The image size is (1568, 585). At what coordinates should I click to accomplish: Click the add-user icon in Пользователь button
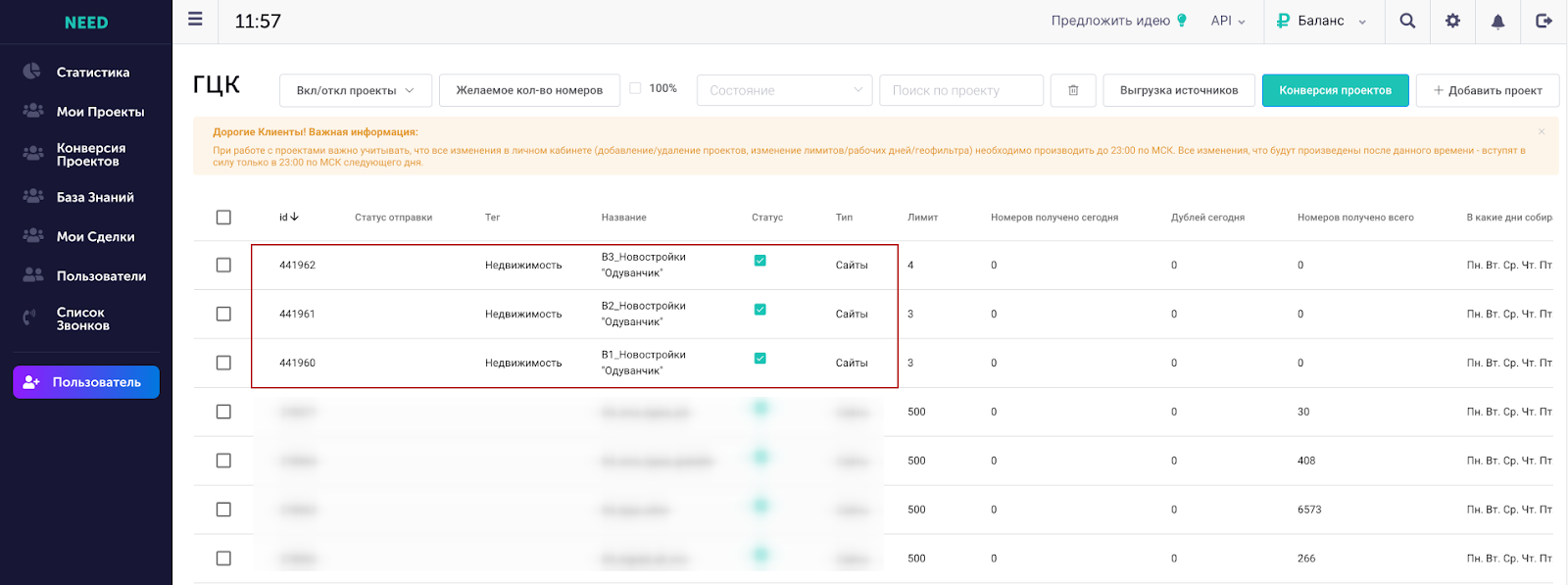point(31,382)
